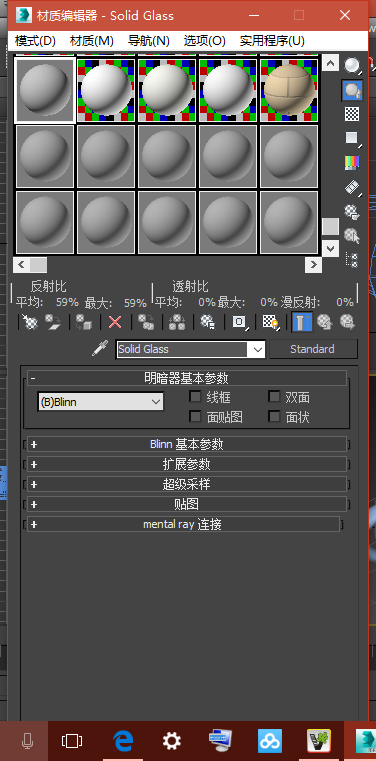
Task: Click Go Forward to Sibling icon
Action: coord(347,322)
